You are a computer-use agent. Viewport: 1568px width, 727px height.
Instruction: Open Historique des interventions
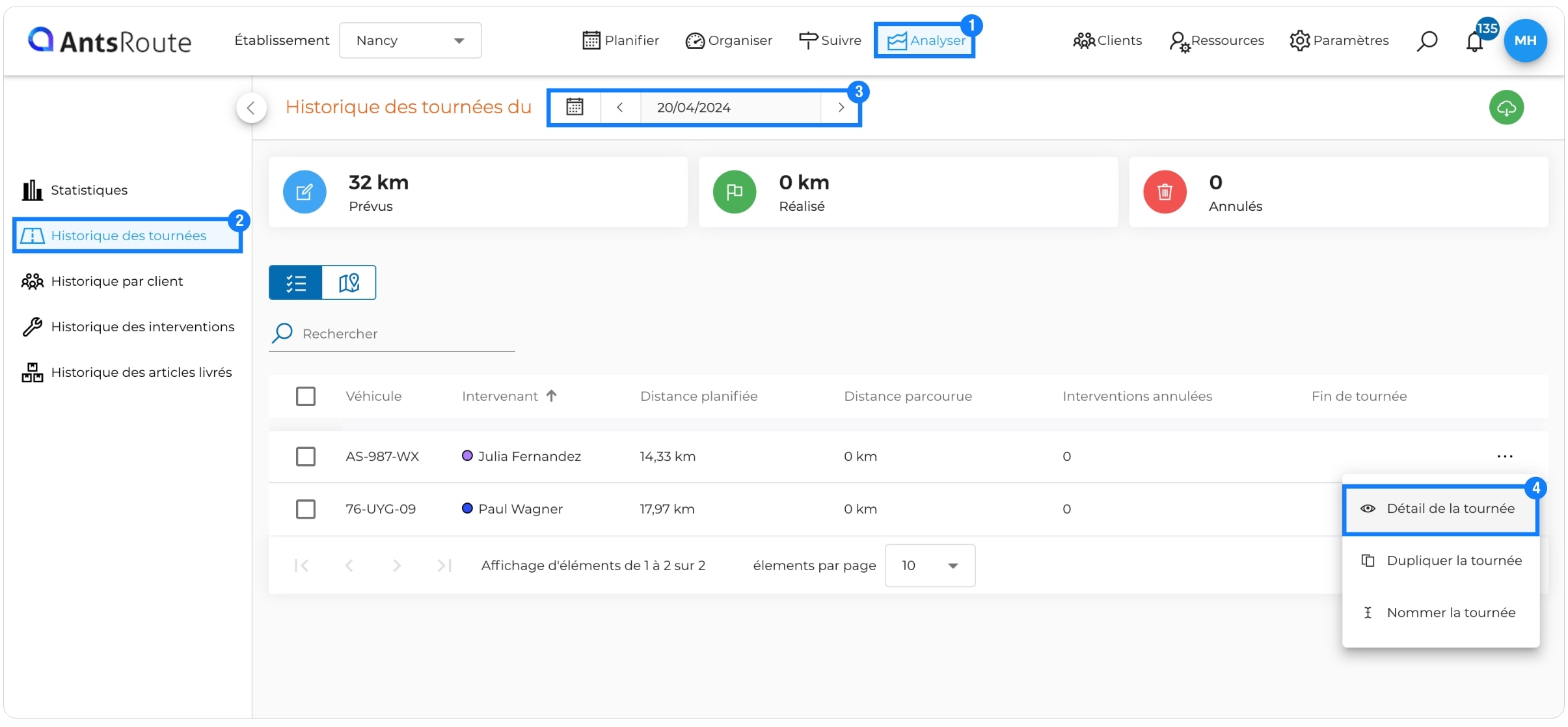[x=128, y=327]
